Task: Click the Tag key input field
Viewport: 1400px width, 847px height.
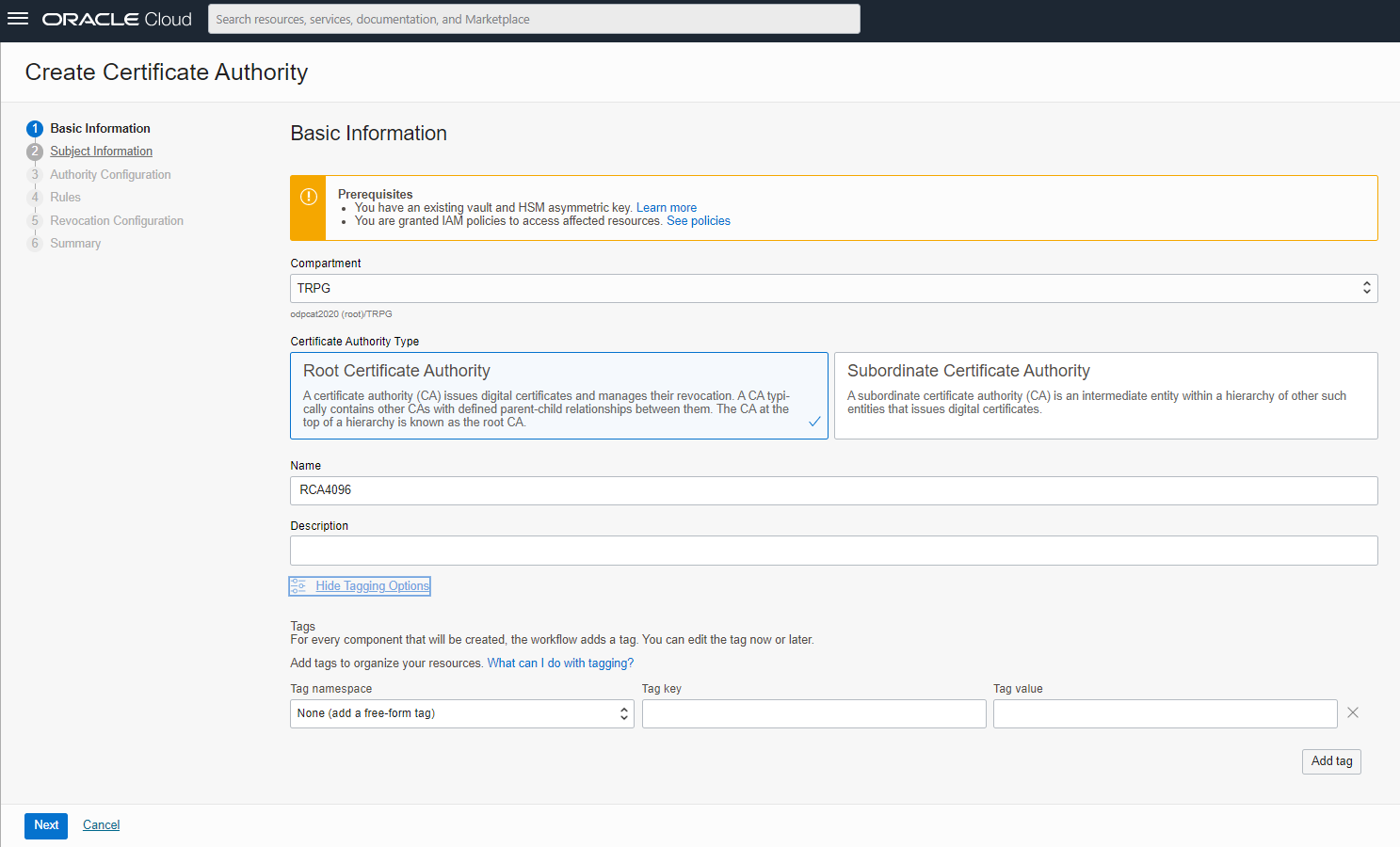Action: [x=814, y=713]
